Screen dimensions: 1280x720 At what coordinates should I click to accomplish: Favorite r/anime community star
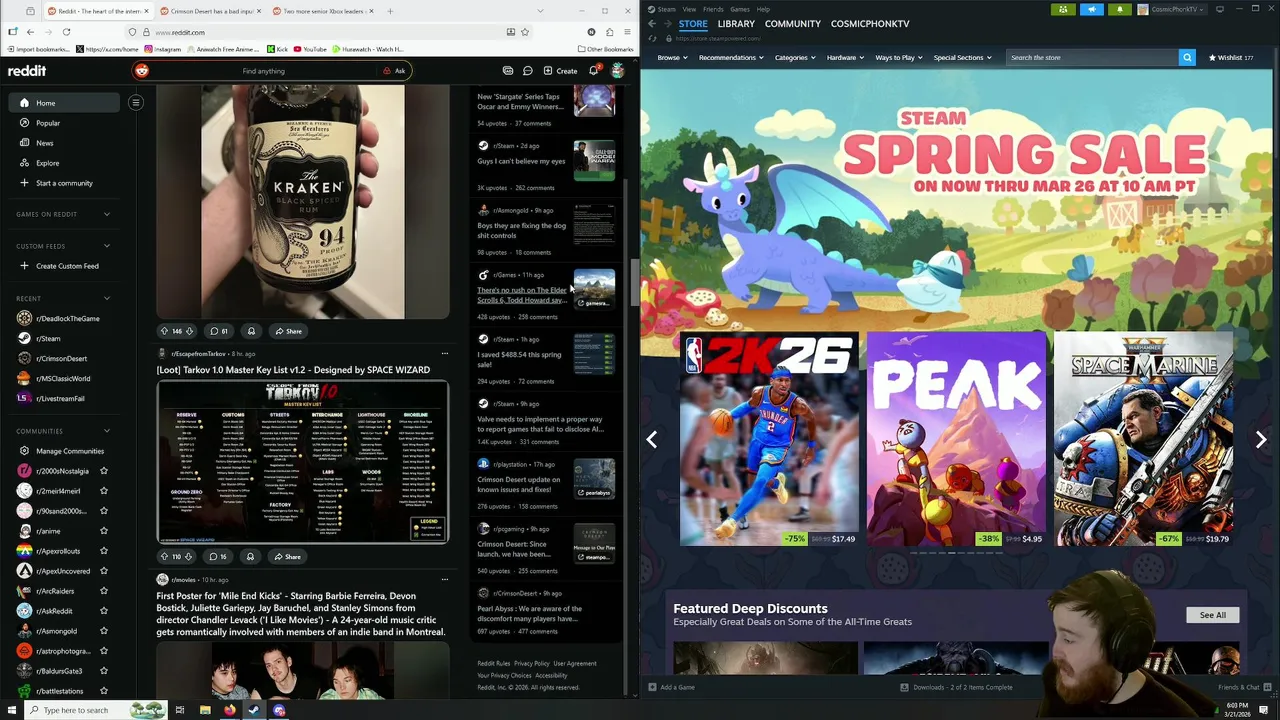click(103, 531)
